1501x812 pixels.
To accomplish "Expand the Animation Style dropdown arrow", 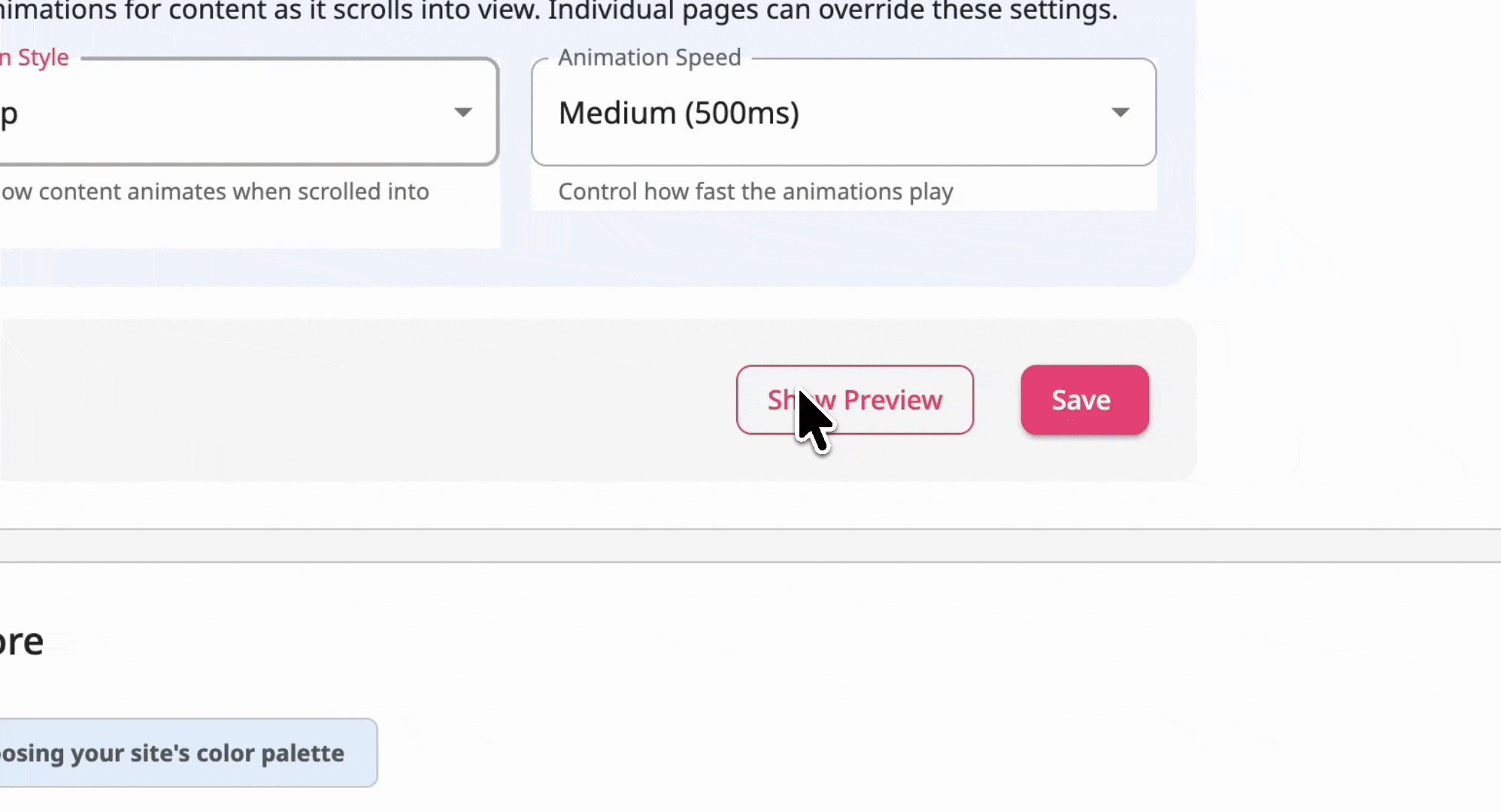I will 463,113.
